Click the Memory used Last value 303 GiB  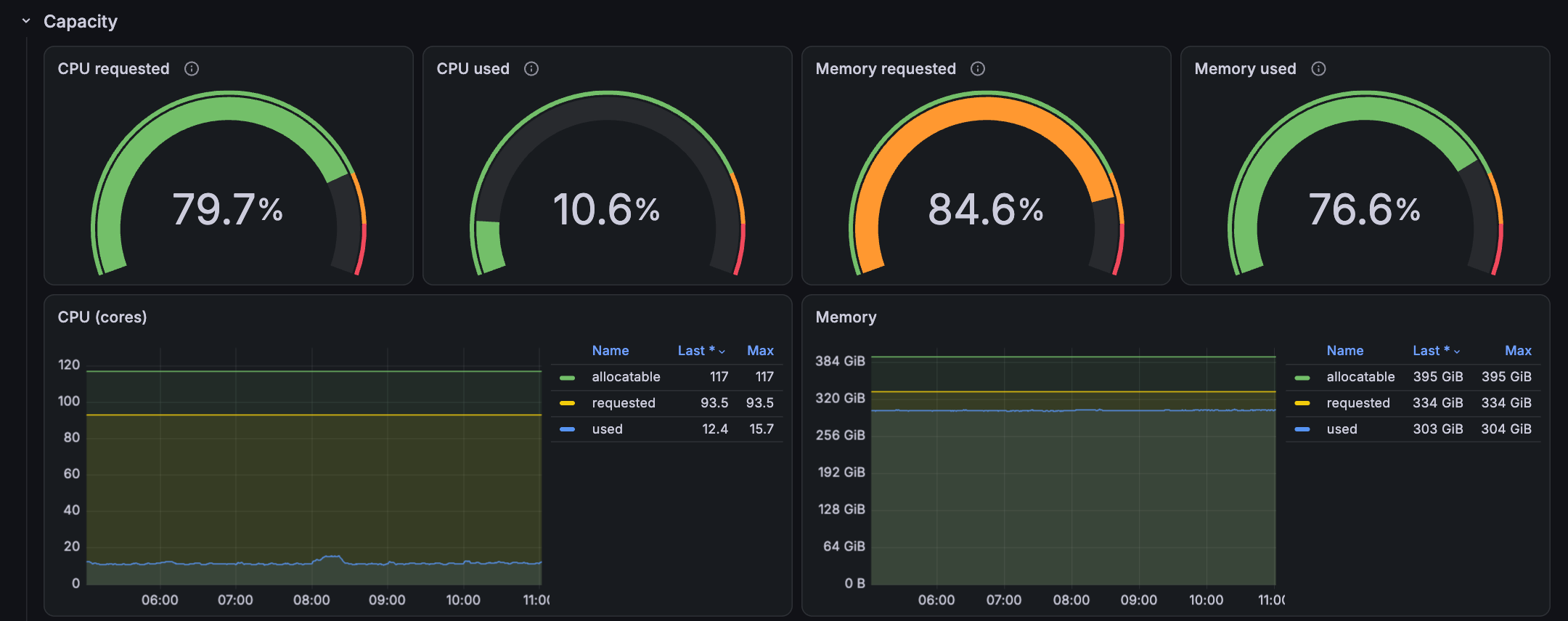(x=1438, y=429)
